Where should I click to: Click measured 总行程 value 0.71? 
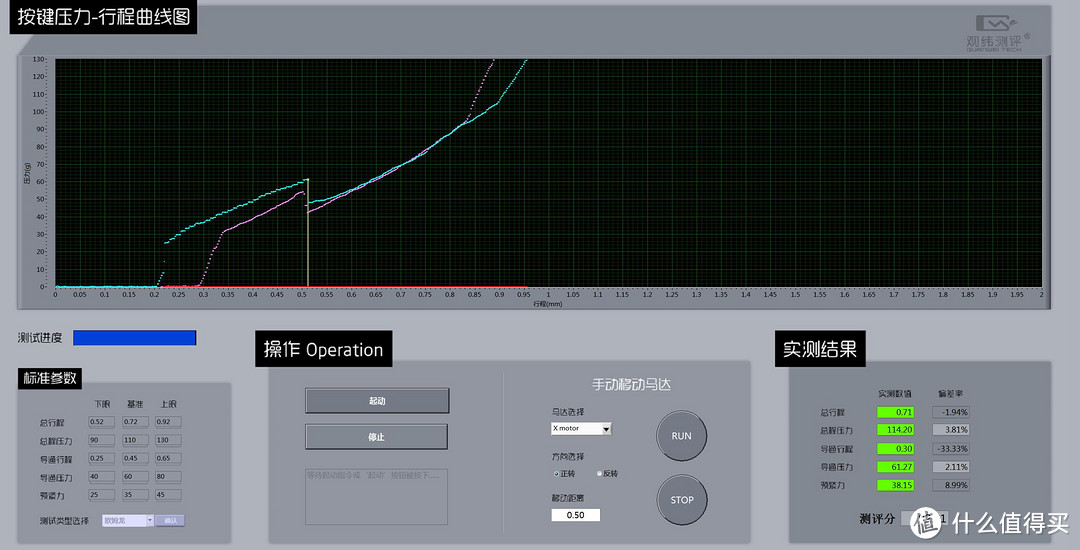pos(895,412)
